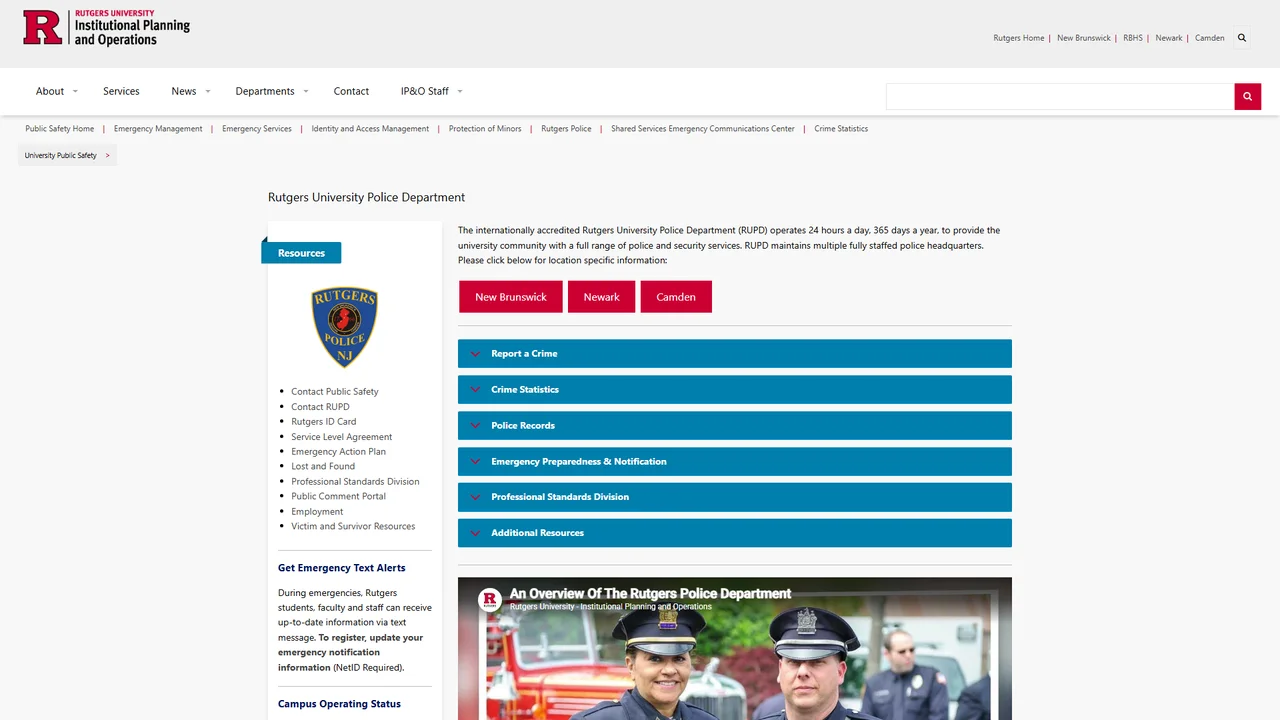Expand Emergency Preparedness & Notification section

[x=735, y=462]
